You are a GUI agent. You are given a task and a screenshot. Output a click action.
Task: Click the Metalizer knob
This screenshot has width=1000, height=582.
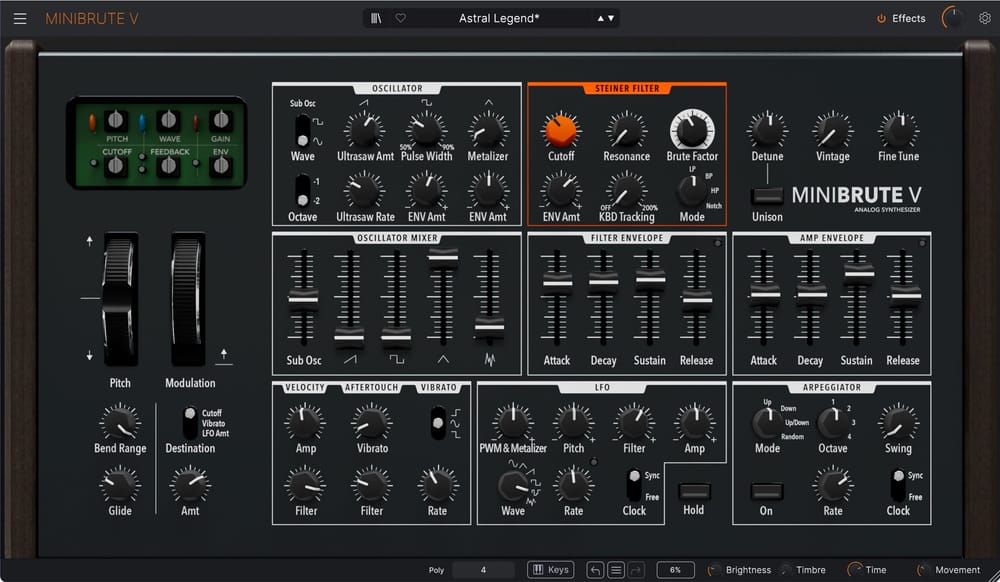pyautogui.click(x=488, y=130)
